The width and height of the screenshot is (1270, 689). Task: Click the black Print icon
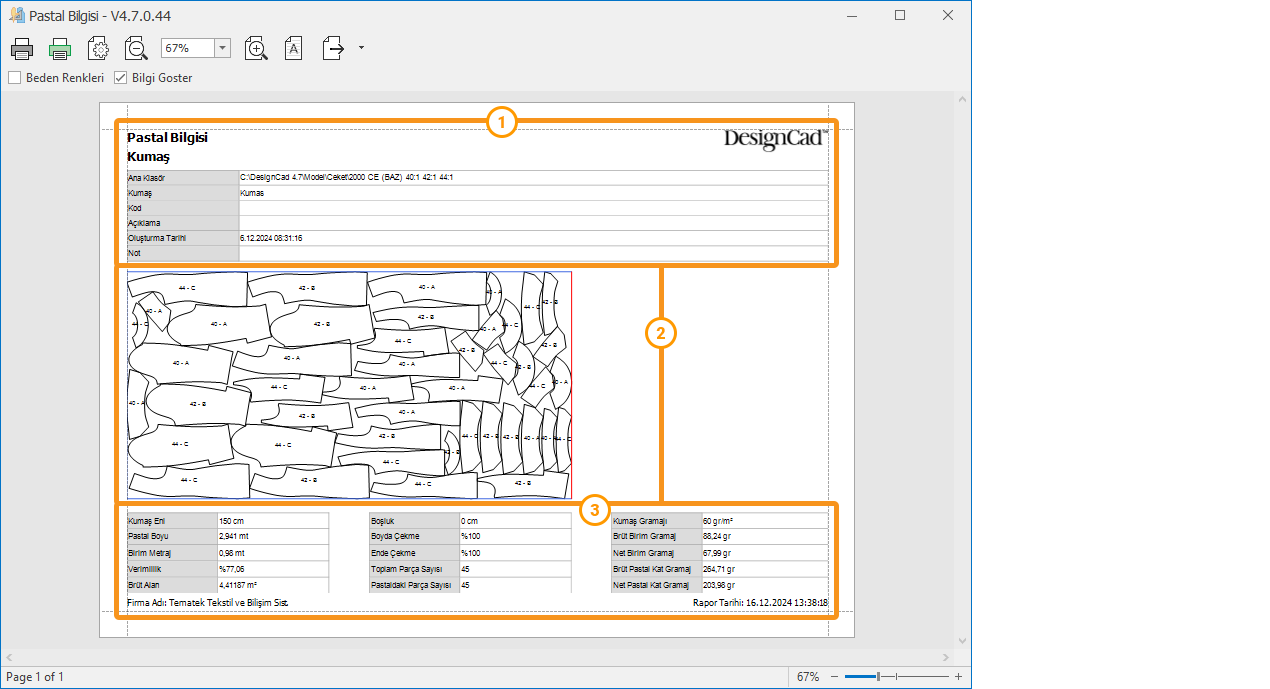click(23, 48)
